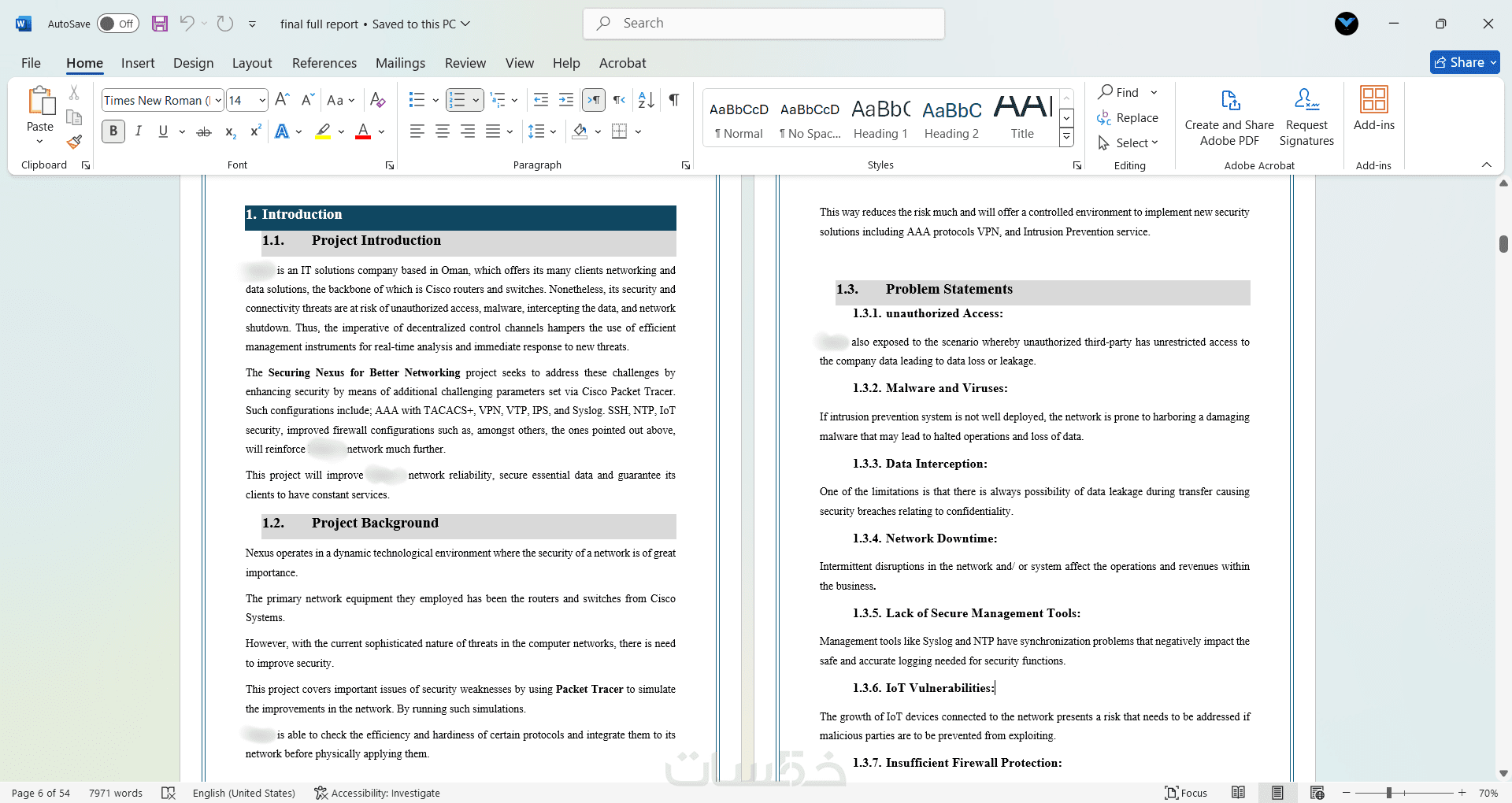This screenshot has height=803, width=1512.
Task: Click English (United States) language
Action: (x=244, y=793)
